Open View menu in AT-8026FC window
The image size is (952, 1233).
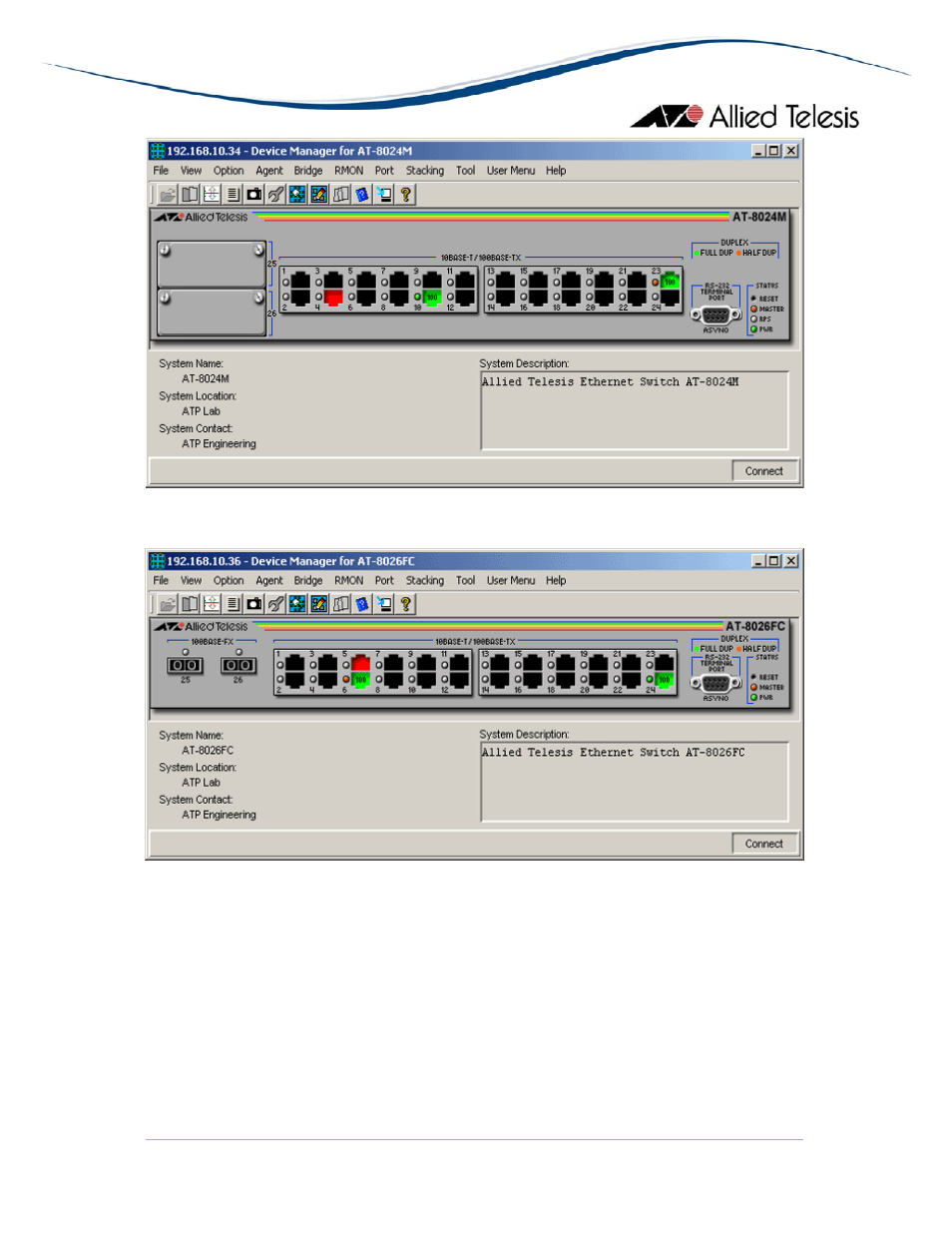pyautogui.click(x=191, y=580)
